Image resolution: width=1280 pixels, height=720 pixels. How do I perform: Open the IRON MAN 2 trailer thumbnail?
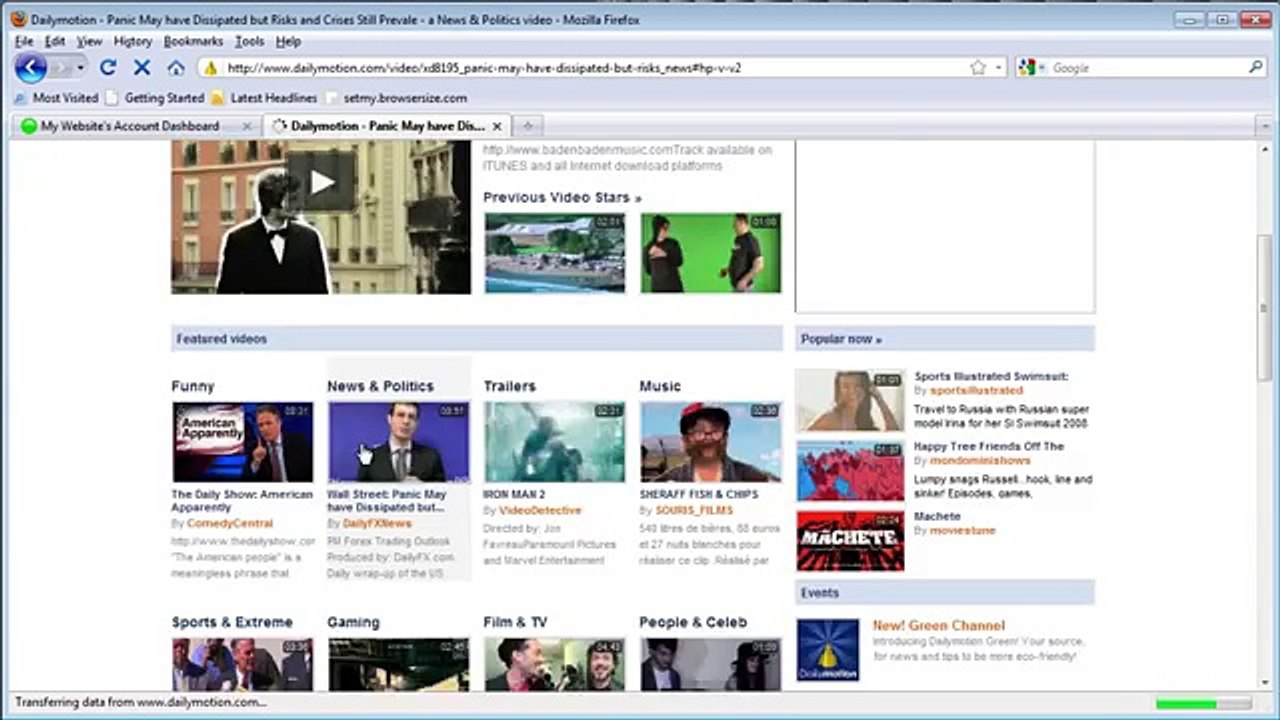point(554,442)
